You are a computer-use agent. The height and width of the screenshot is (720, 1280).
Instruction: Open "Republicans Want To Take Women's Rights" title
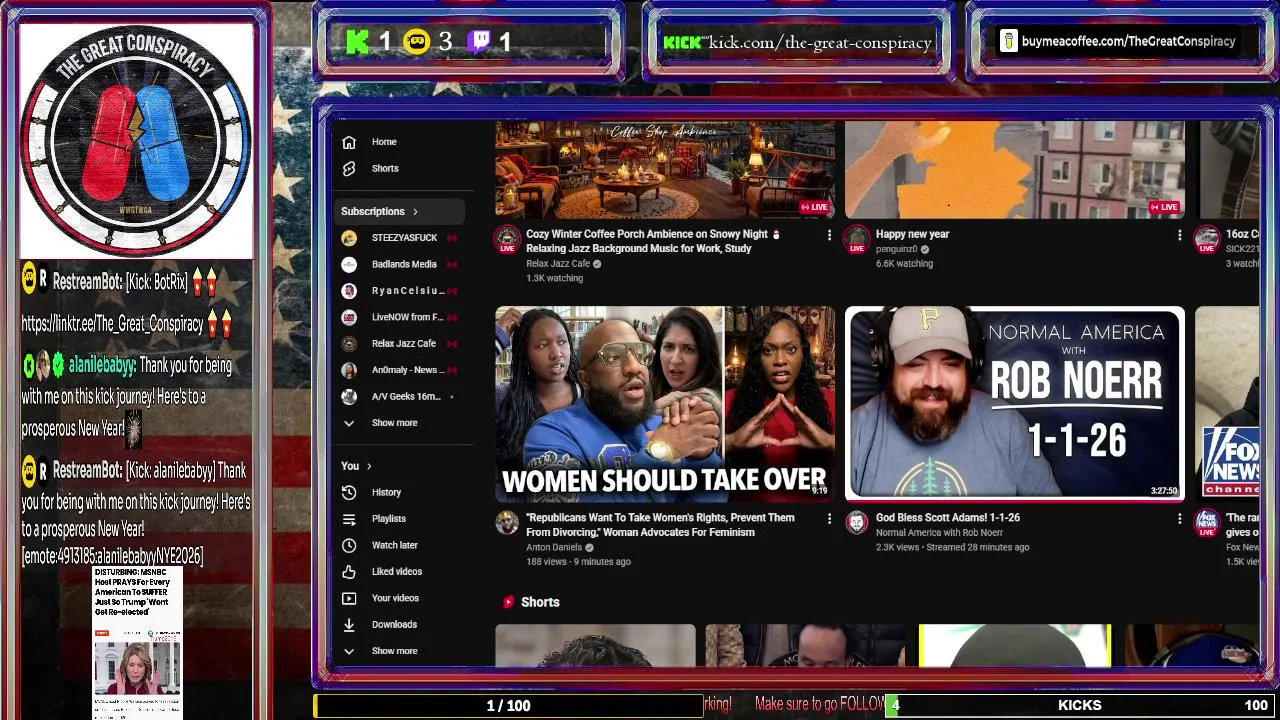660,525
